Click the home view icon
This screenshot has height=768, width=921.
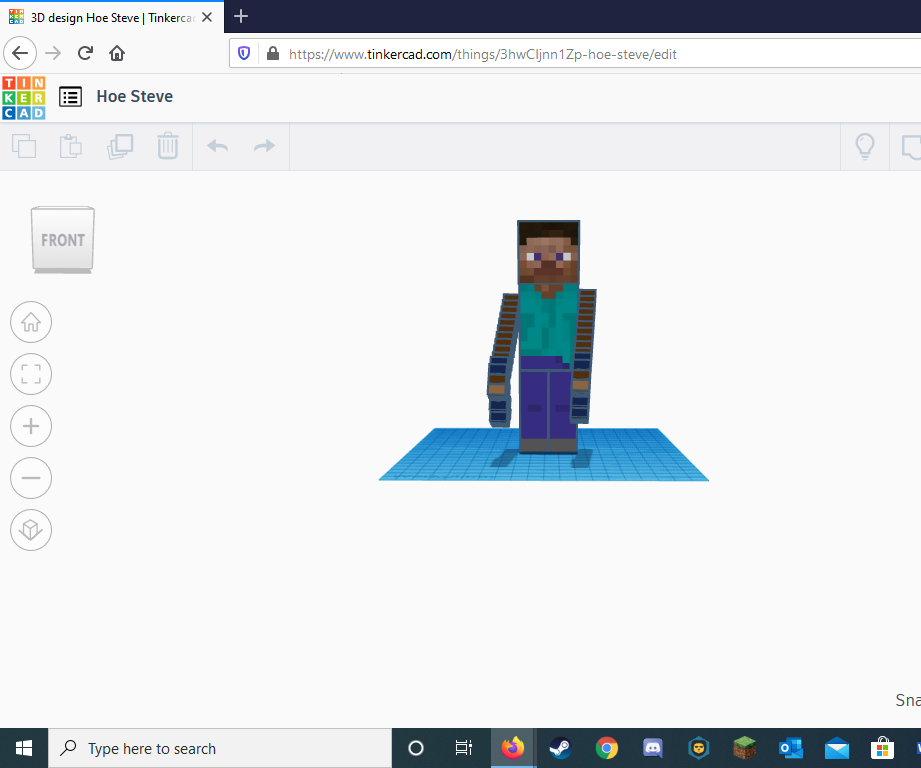(x=31, y=322)
